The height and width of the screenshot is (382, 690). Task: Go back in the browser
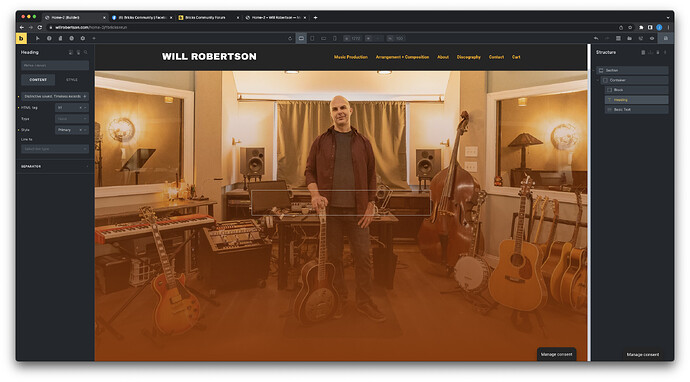22,27
